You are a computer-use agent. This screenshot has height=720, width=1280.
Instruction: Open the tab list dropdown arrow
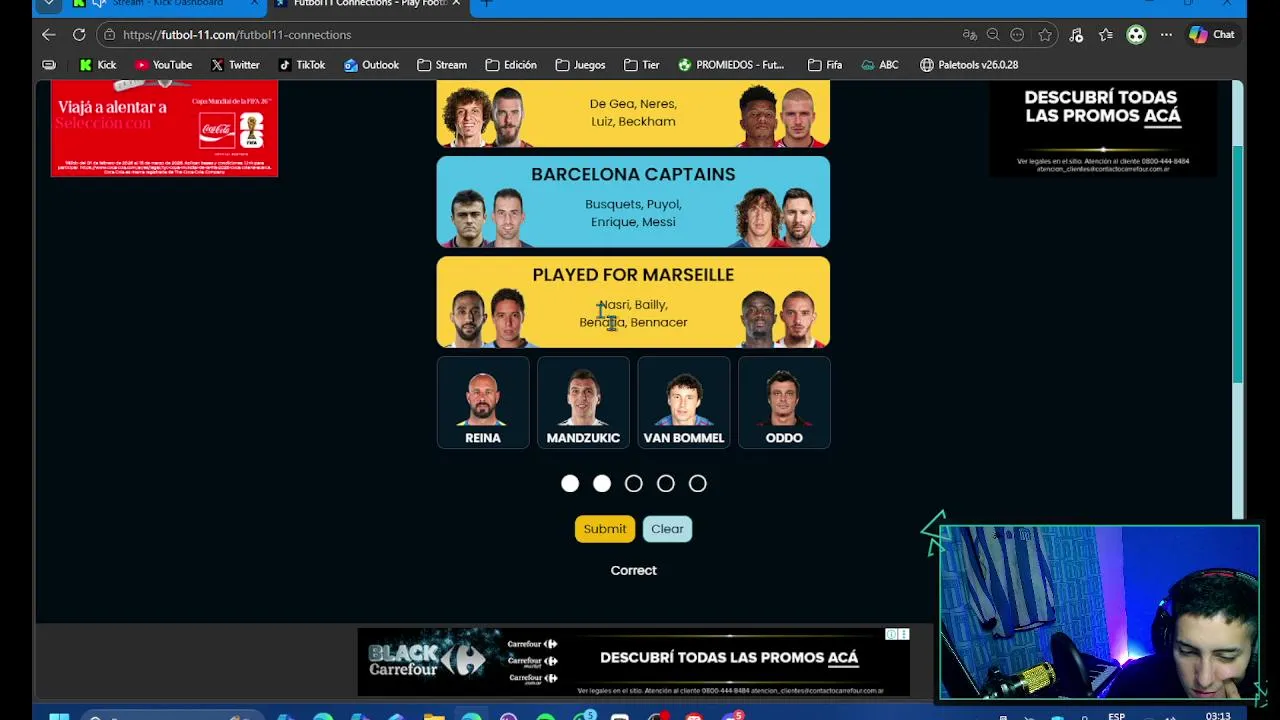tap(48, 4)
